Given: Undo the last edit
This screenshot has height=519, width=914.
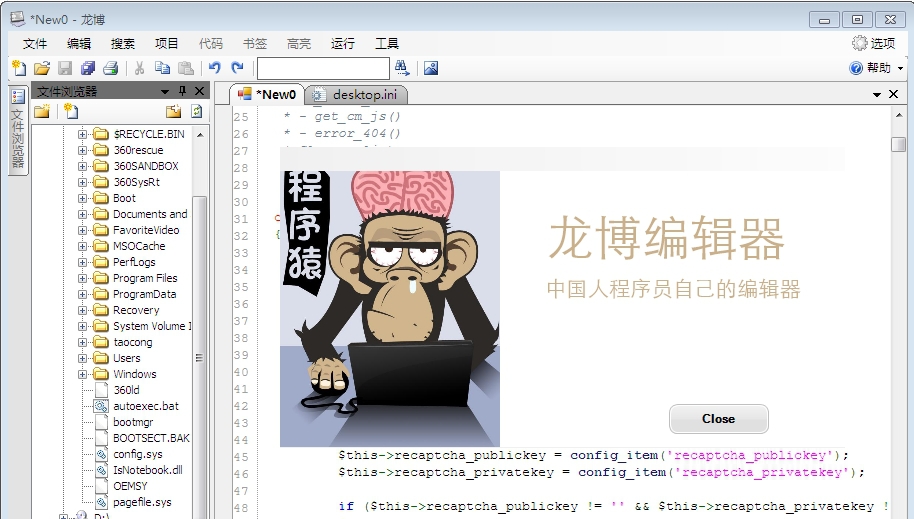Looking at the screenshot, I should pos(215,68).
